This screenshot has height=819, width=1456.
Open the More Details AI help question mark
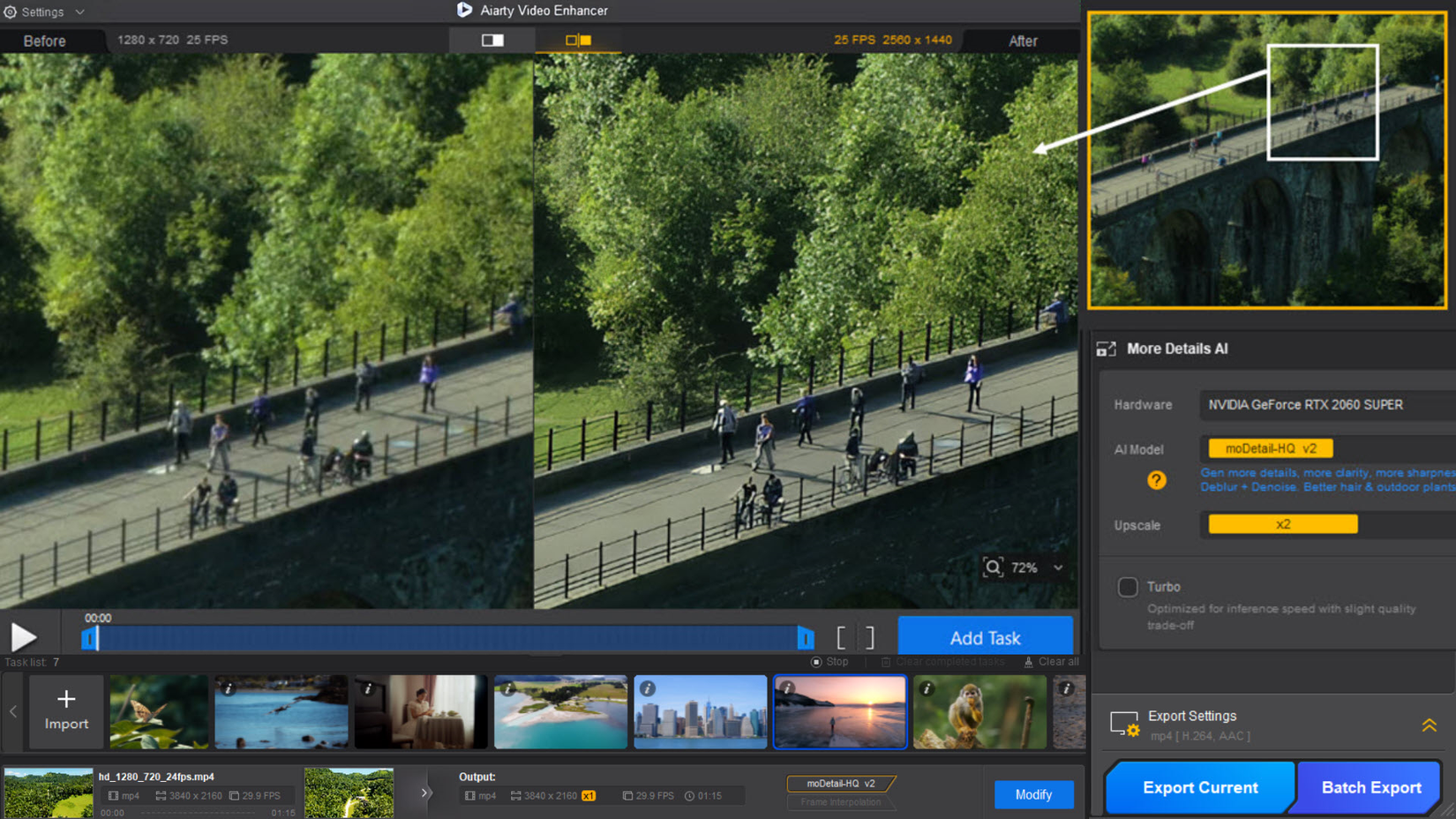pos(1156,480)
